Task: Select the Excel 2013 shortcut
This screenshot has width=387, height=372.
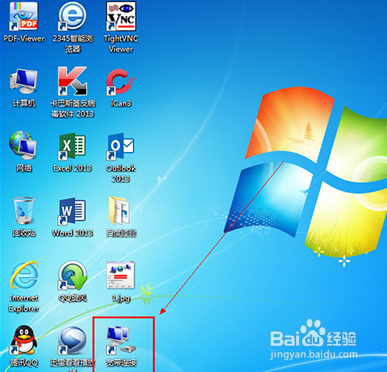Action: [x=72, y=152]
